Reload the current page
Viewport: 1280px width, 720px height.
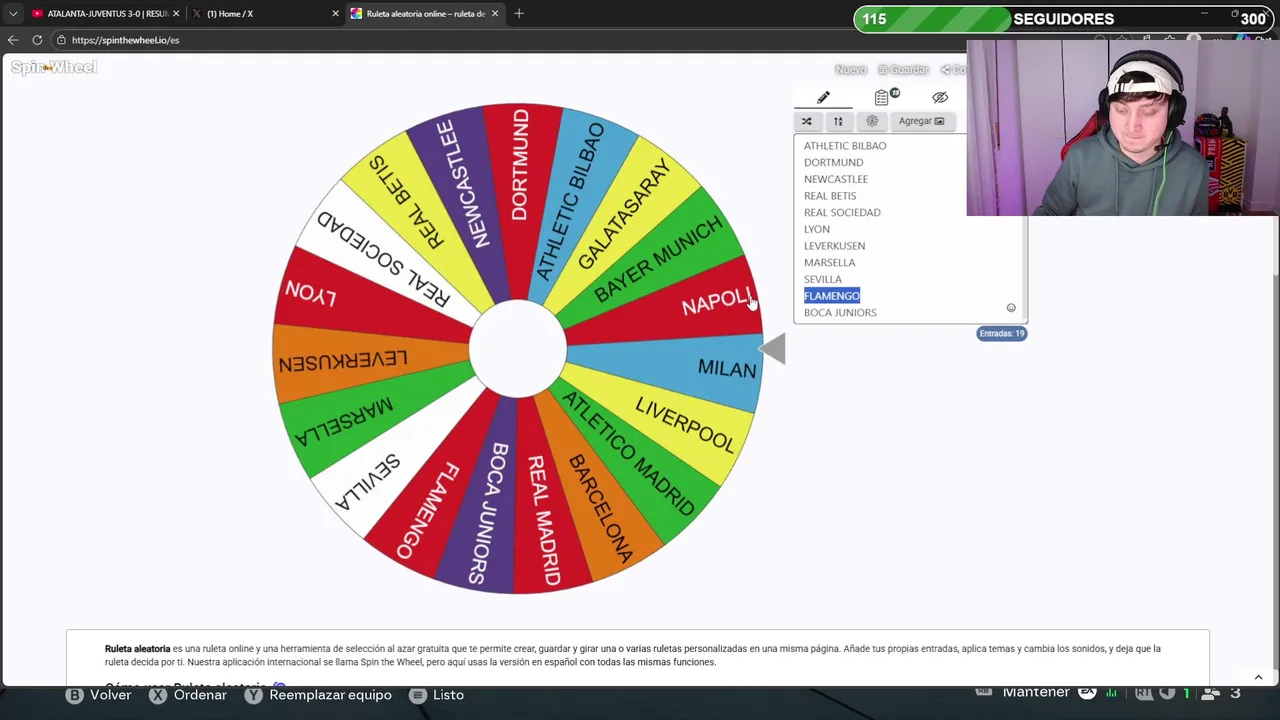coord(37,40)
